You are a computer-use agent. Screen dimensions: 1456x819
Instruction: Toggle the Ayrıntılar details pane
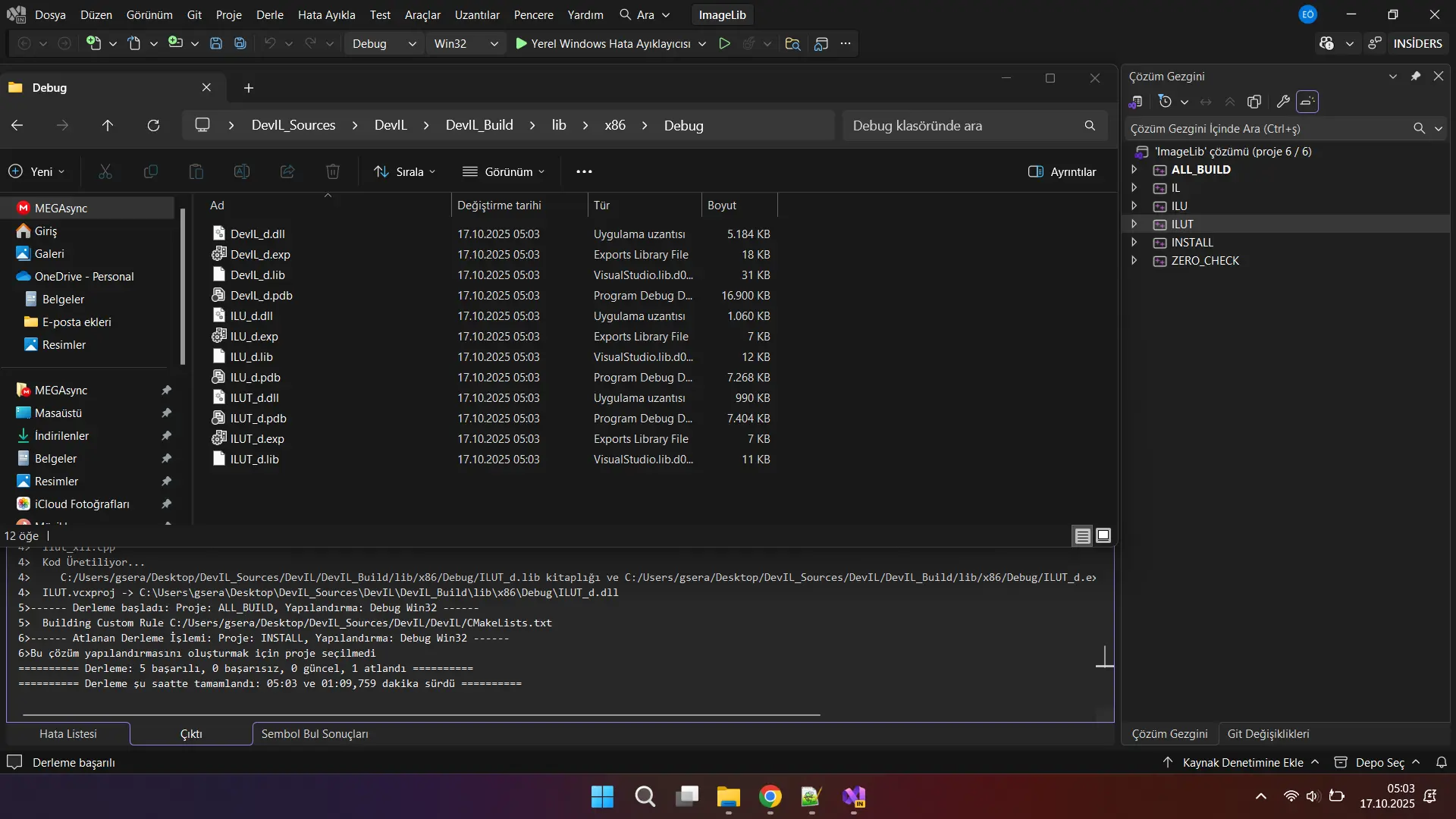point(1062,172)
